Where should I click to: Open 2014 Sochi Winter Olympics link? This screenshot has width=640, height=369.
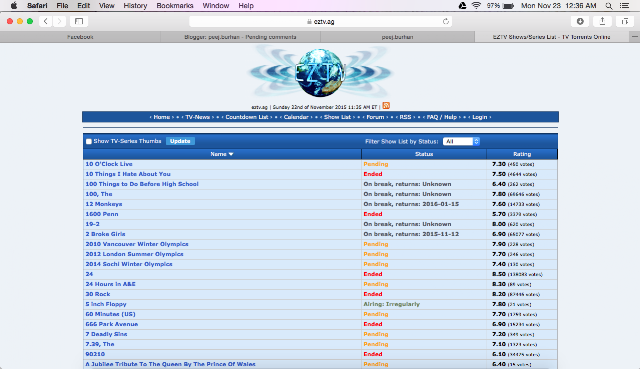129,264
